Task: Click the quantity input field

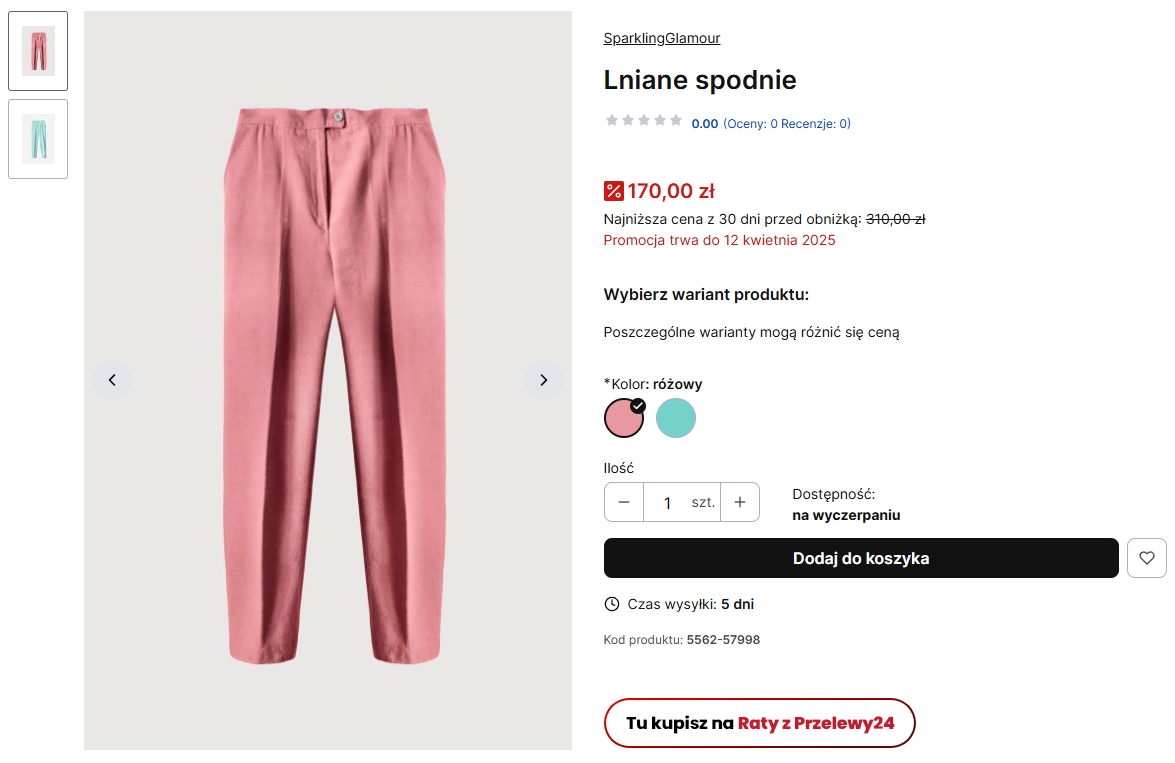Action: (667, 502)
